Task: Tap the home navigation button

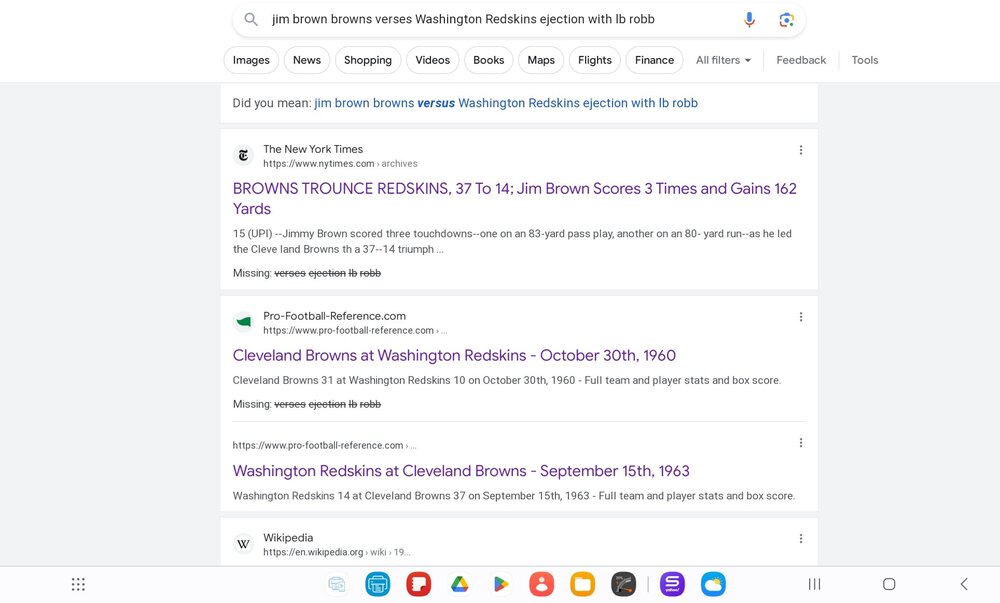Action: pyautogui.click(x=889, y=585)
